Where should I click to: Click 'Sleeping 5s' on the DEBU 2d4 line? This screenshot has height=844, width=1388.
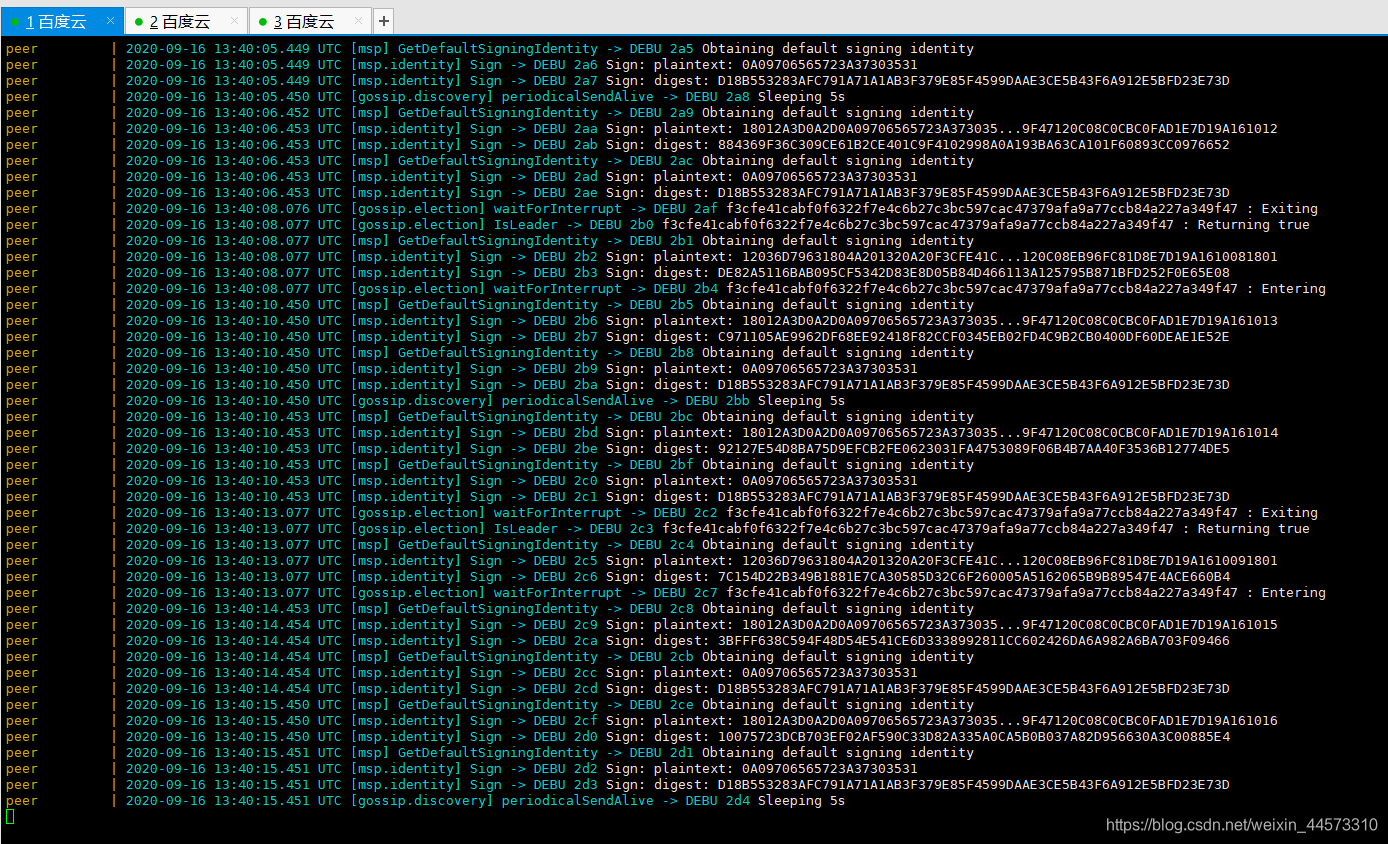click(801, 800)
